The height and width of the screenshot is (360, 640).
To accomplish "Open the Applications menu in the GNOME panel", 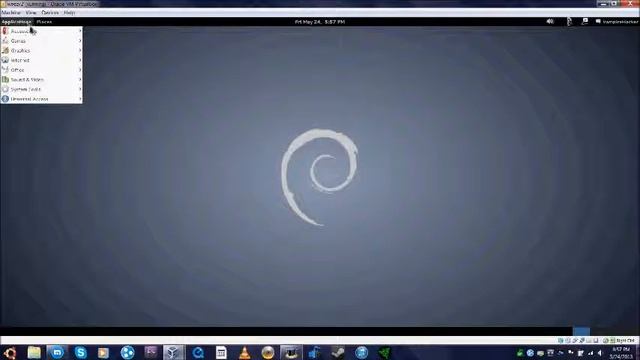I will click(x=16, y=22).
